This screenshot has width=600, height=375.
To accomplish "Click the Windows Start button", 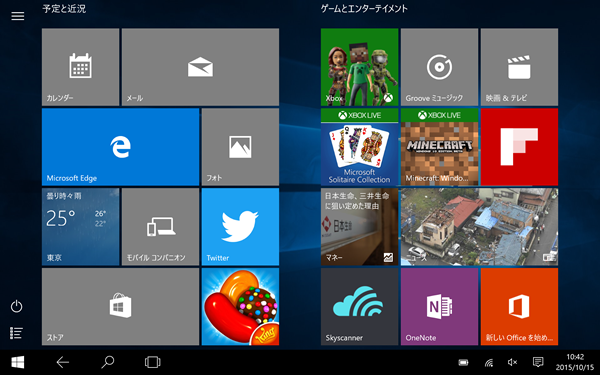I will (18, 362).
